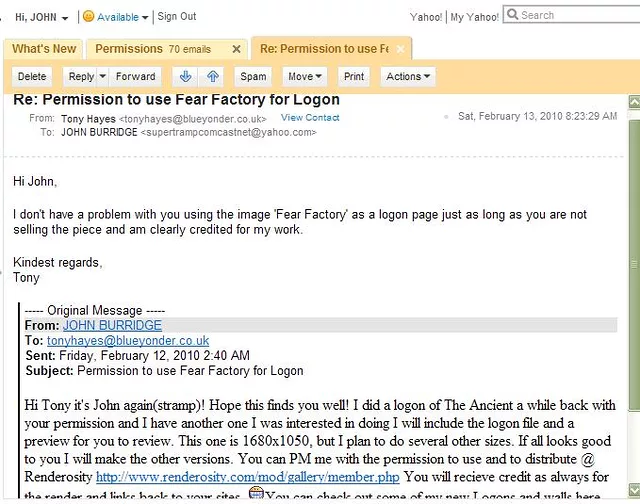Image resolution: width=640 pixels, height=504 pixels.
Task: Click the down arrow next message icon
Action: coord(185,76)
